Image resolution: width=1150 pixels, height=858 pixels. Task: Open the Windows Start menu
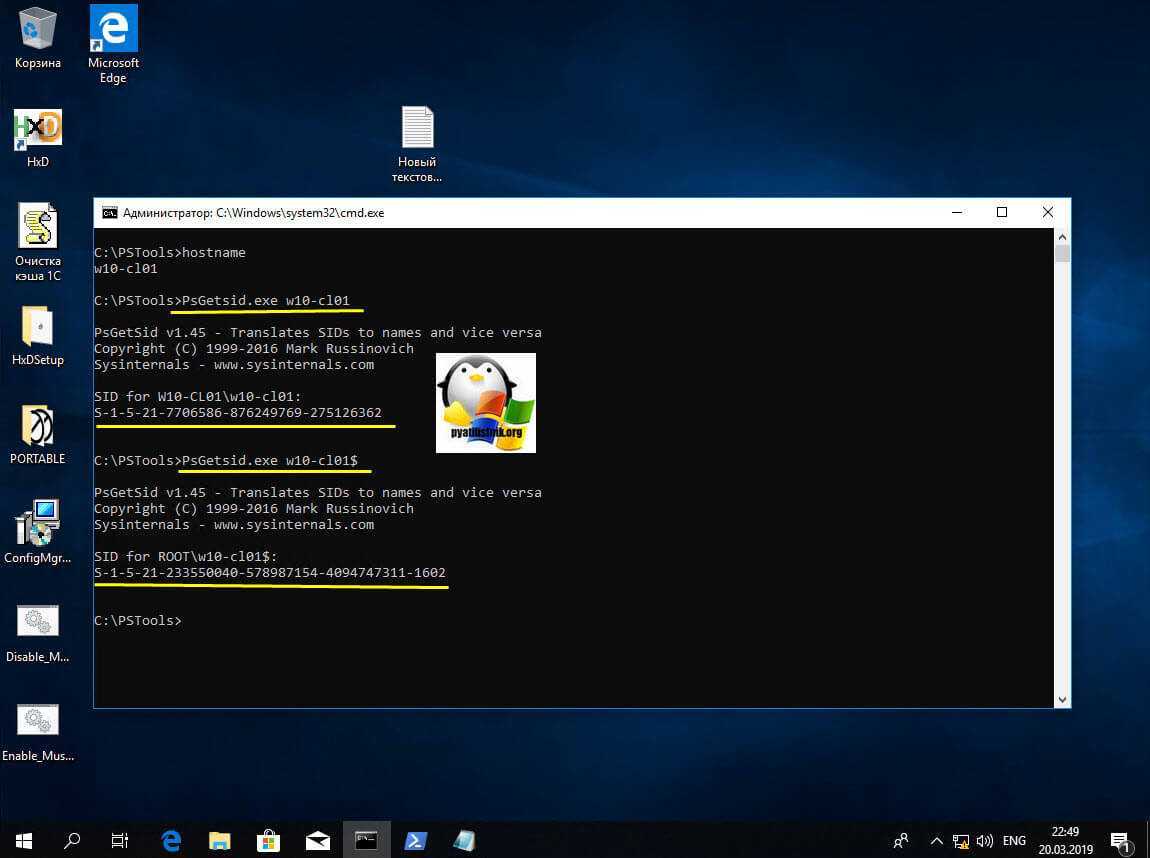pos(24,840)
